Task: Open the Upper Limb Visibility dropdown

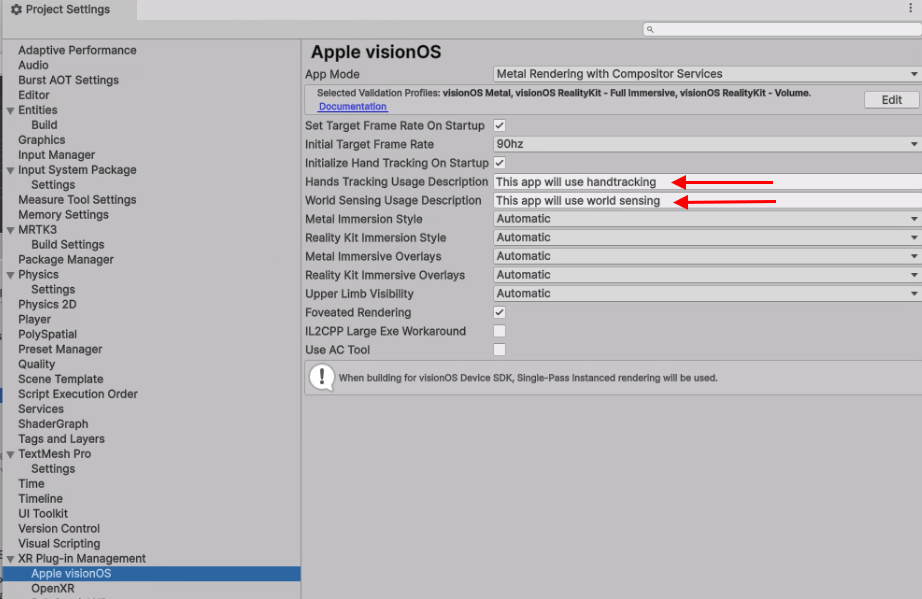Action: 707,293
